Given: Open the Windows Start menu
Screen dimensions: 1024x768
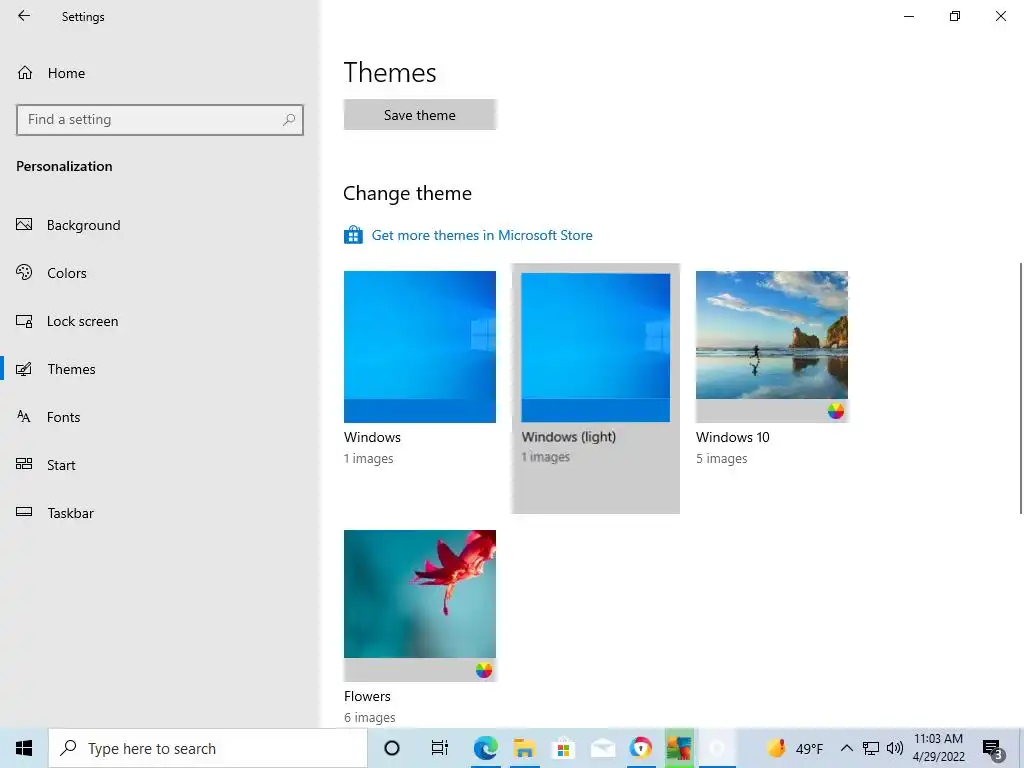Looking at the screenshot, I should [x=24, y=748].
